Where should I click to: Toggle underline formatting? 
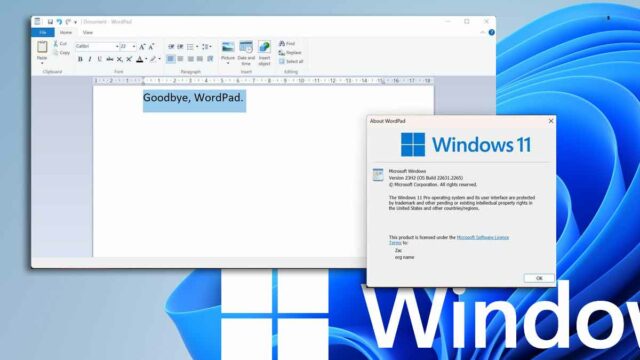point(100,59)
